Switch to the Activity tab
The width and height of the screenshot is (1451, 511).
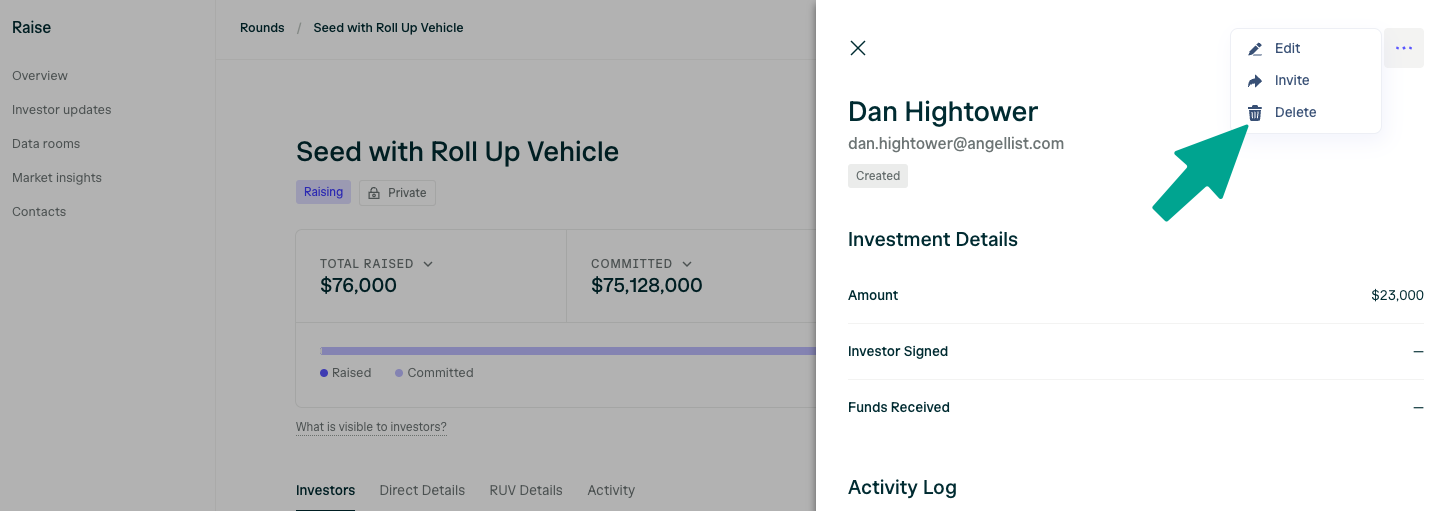pos(611,490)
